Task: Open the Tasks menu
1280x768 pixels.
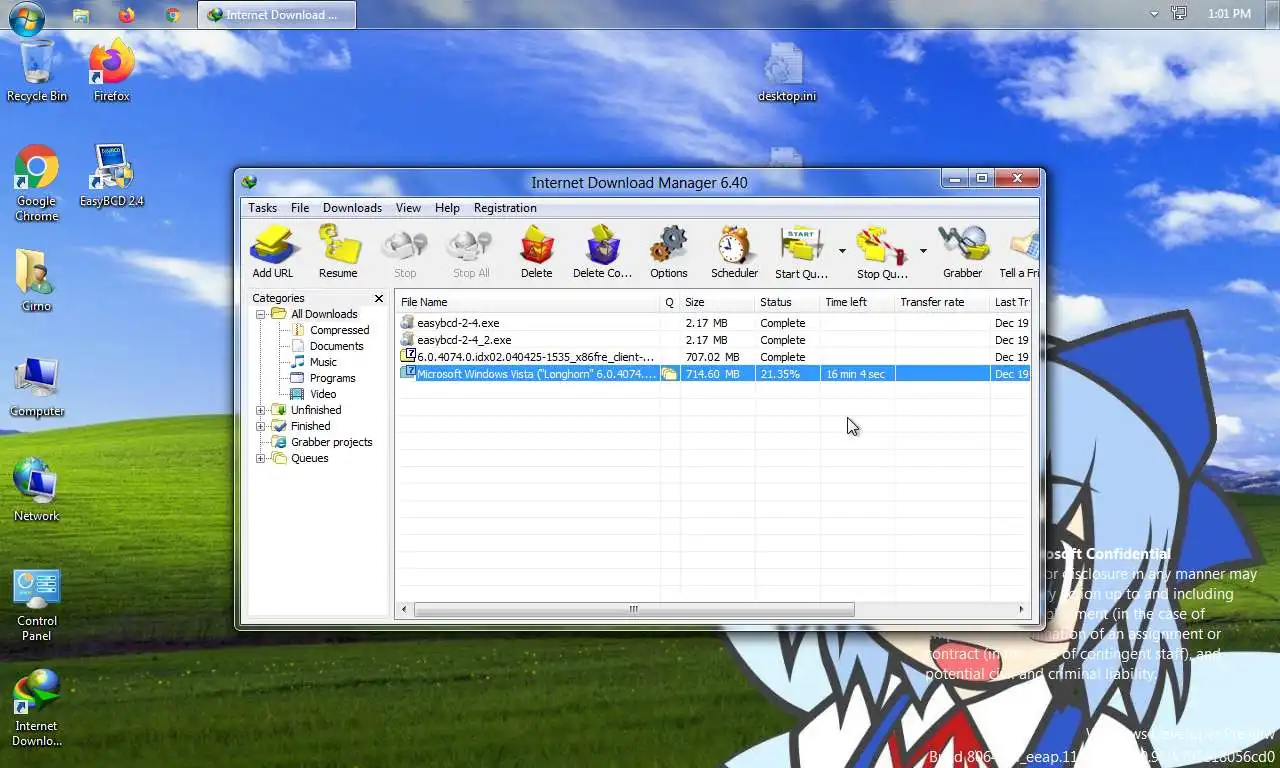Action: (x=262, y=208)
